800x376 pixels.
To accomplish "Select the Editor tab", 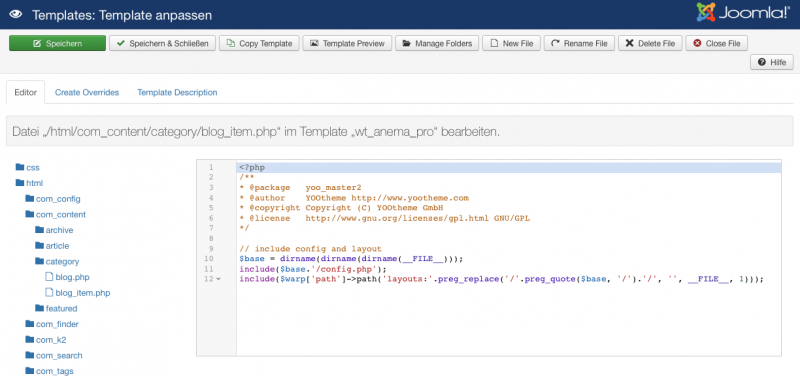I will tap(26, 92).
